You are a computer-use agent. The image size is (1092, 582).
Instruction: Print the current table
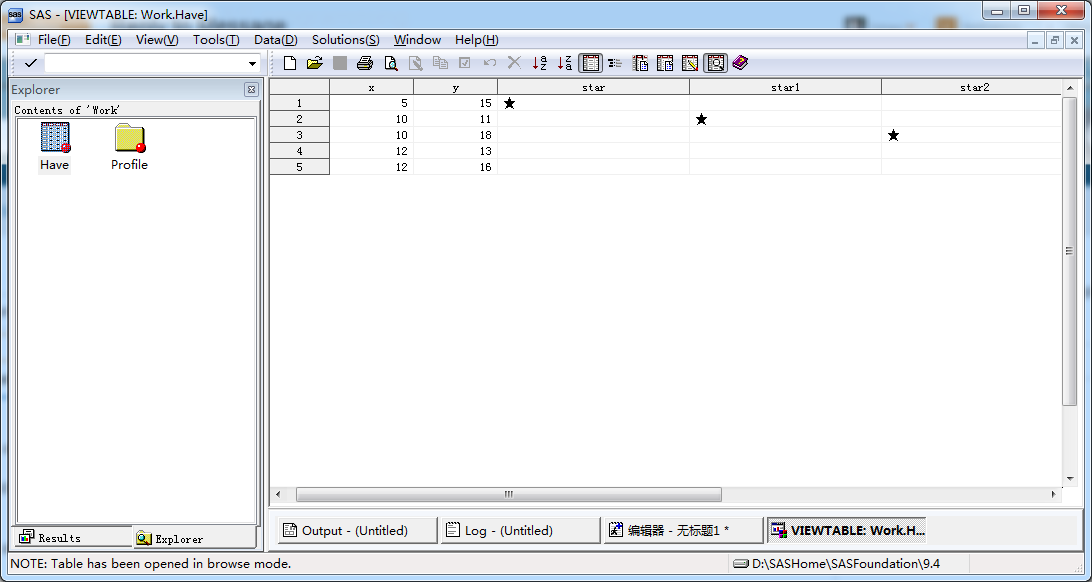point(365,62)
